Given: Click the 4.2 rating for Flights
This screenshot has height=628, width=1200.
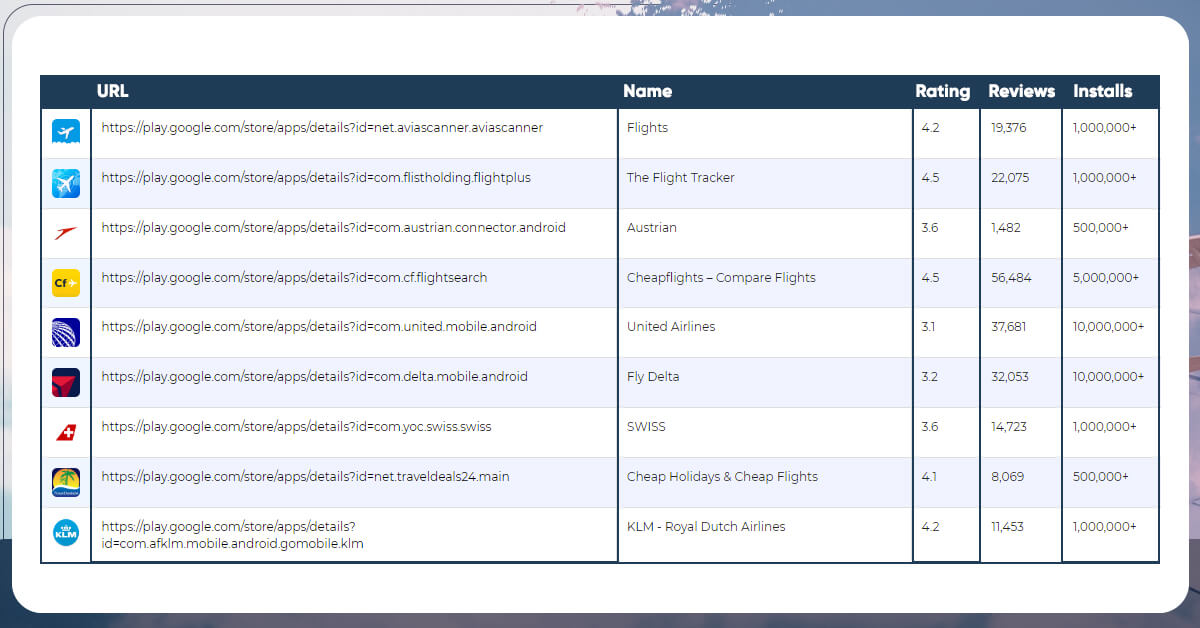Looking at the screenshot, I should click(930, 128).
